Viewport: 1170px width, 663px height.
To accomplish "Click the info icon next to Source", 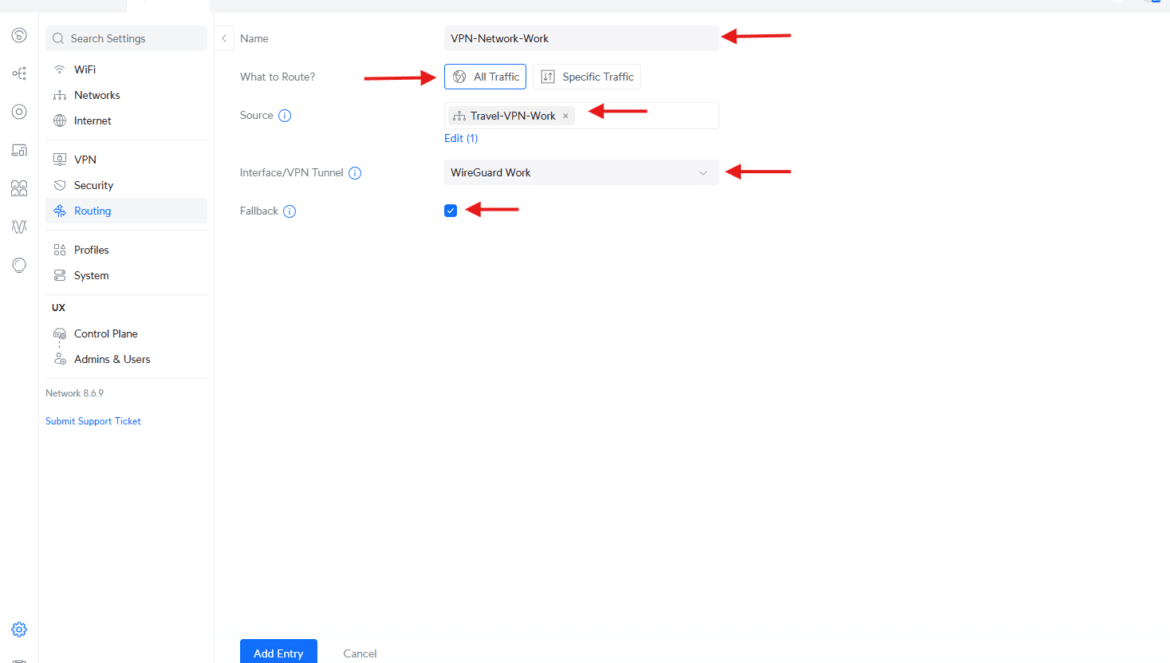I will click(285, 116).
